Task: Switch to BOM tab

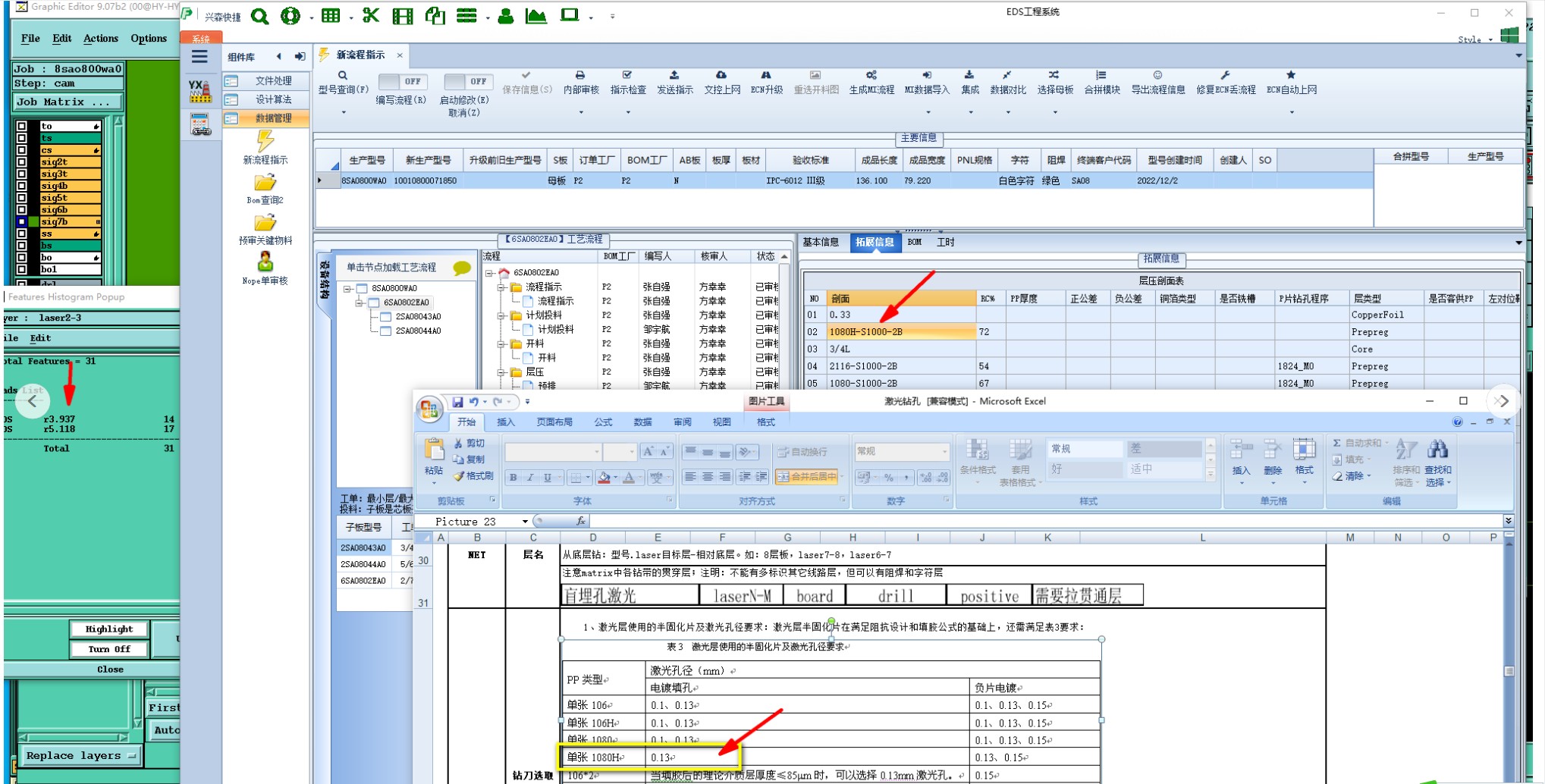Action: click(x=915, y=243)
